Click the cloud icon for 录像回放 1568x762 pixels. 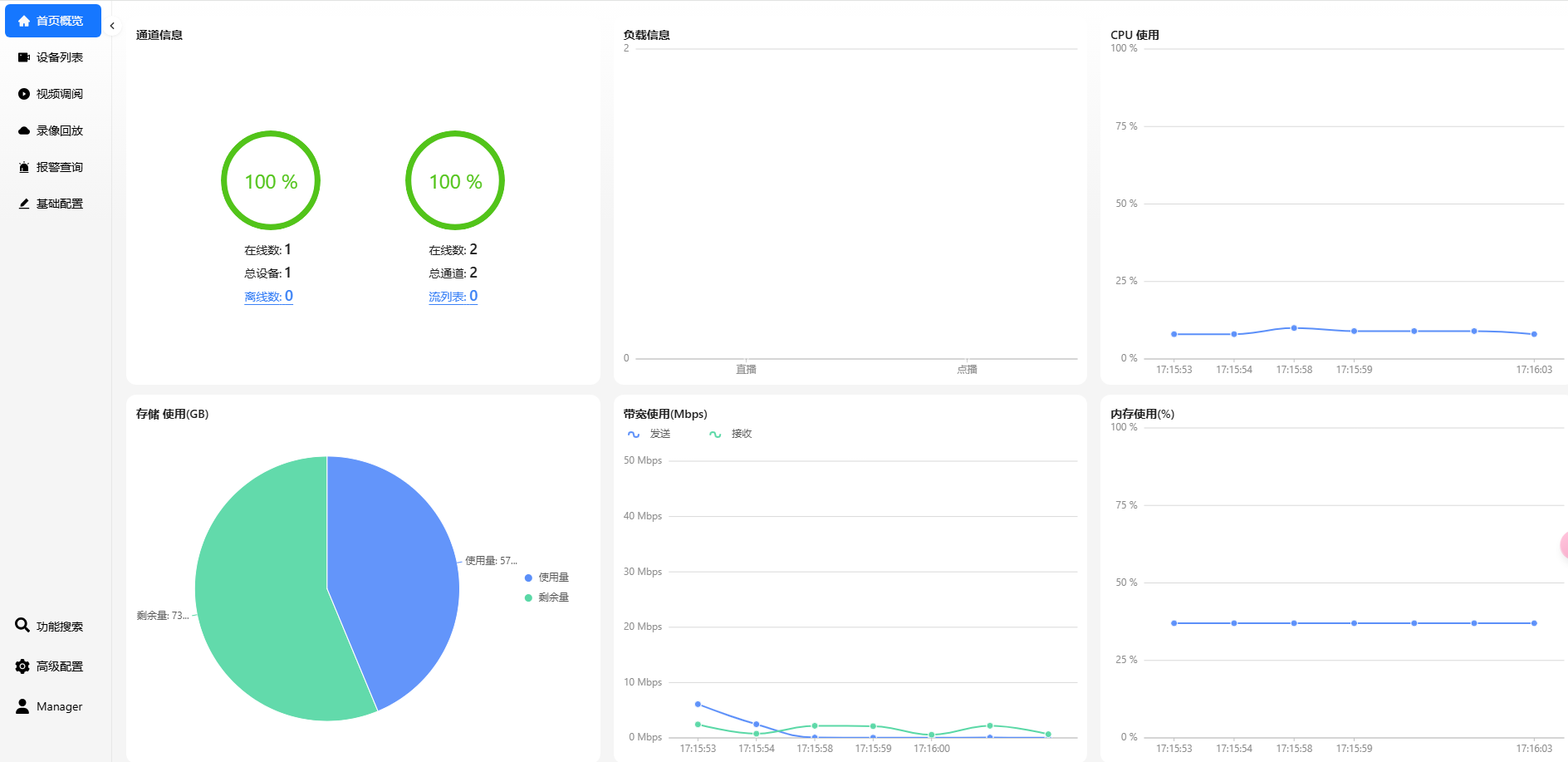pos(24,130)
